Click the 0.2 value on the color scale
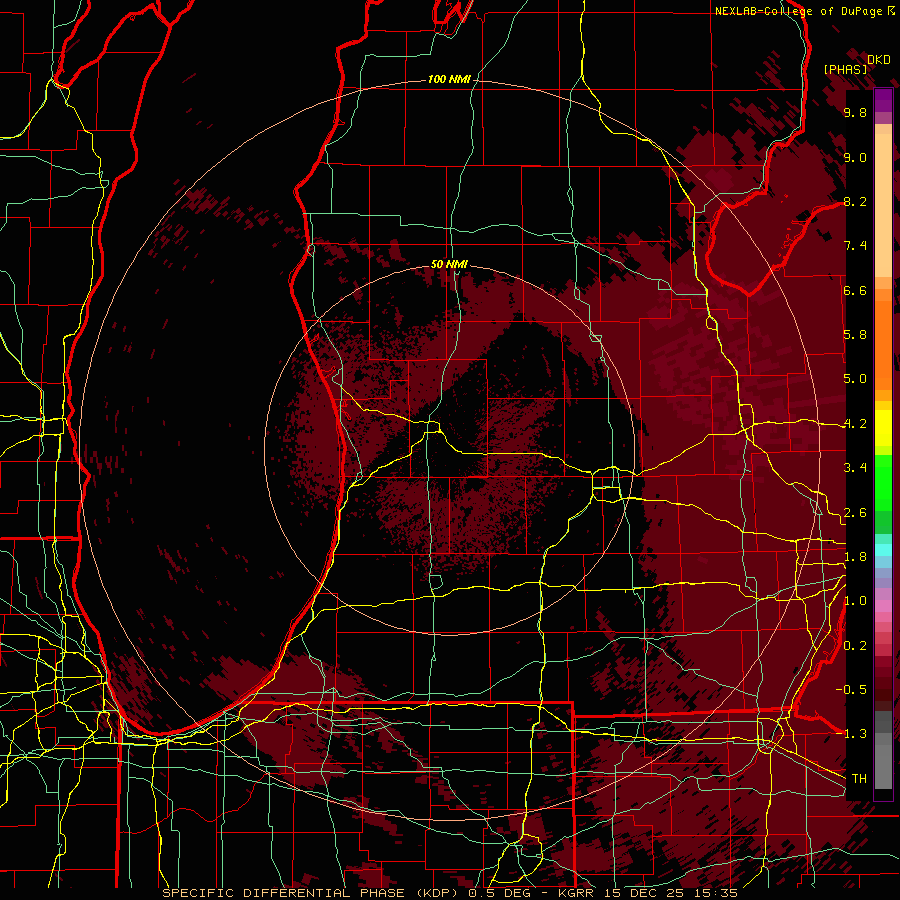The width and height of the screenshot is (900, 900). 855,646
